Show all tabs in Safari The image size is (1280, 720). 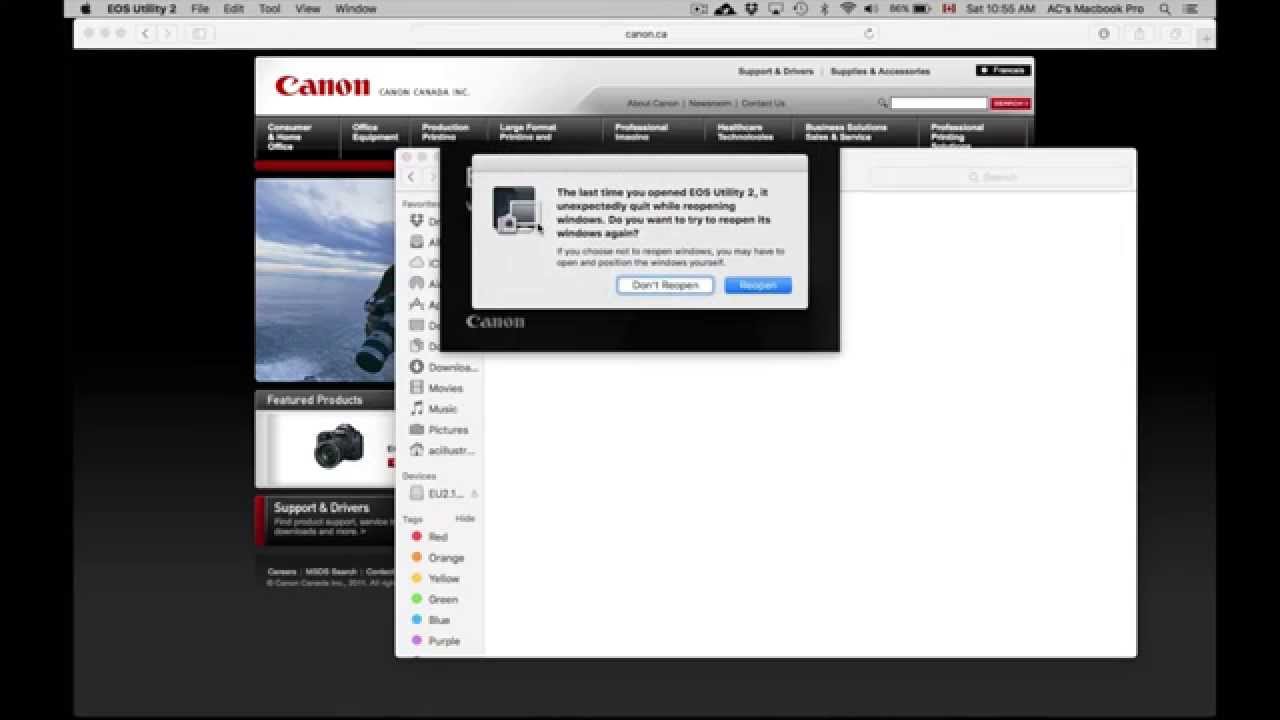1175,34
